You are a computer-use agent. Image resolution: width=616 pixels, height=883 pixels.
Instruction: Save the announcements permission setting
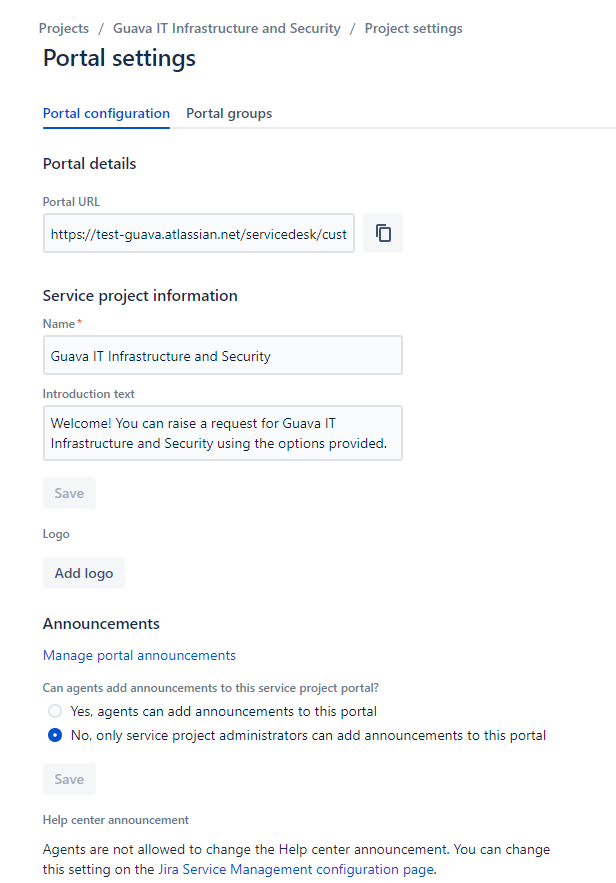click(x=68, y=778)
